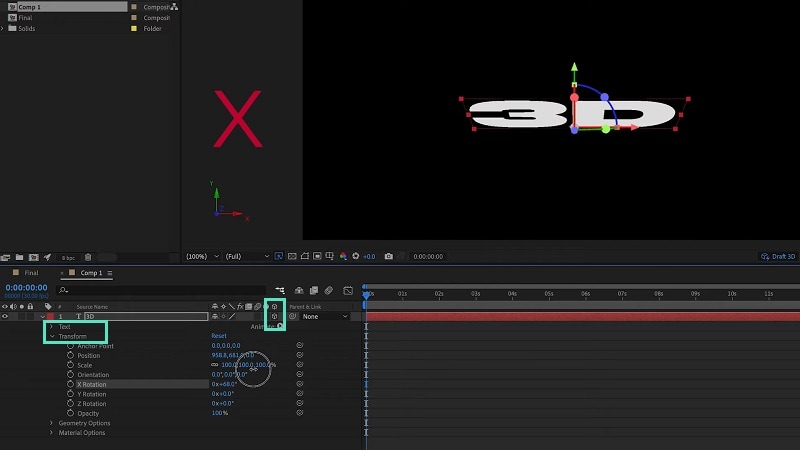Screen dimensions: 800x450
Task: Open the magnification ratio (100%) dropdown
Action: (x=203, y=256)
